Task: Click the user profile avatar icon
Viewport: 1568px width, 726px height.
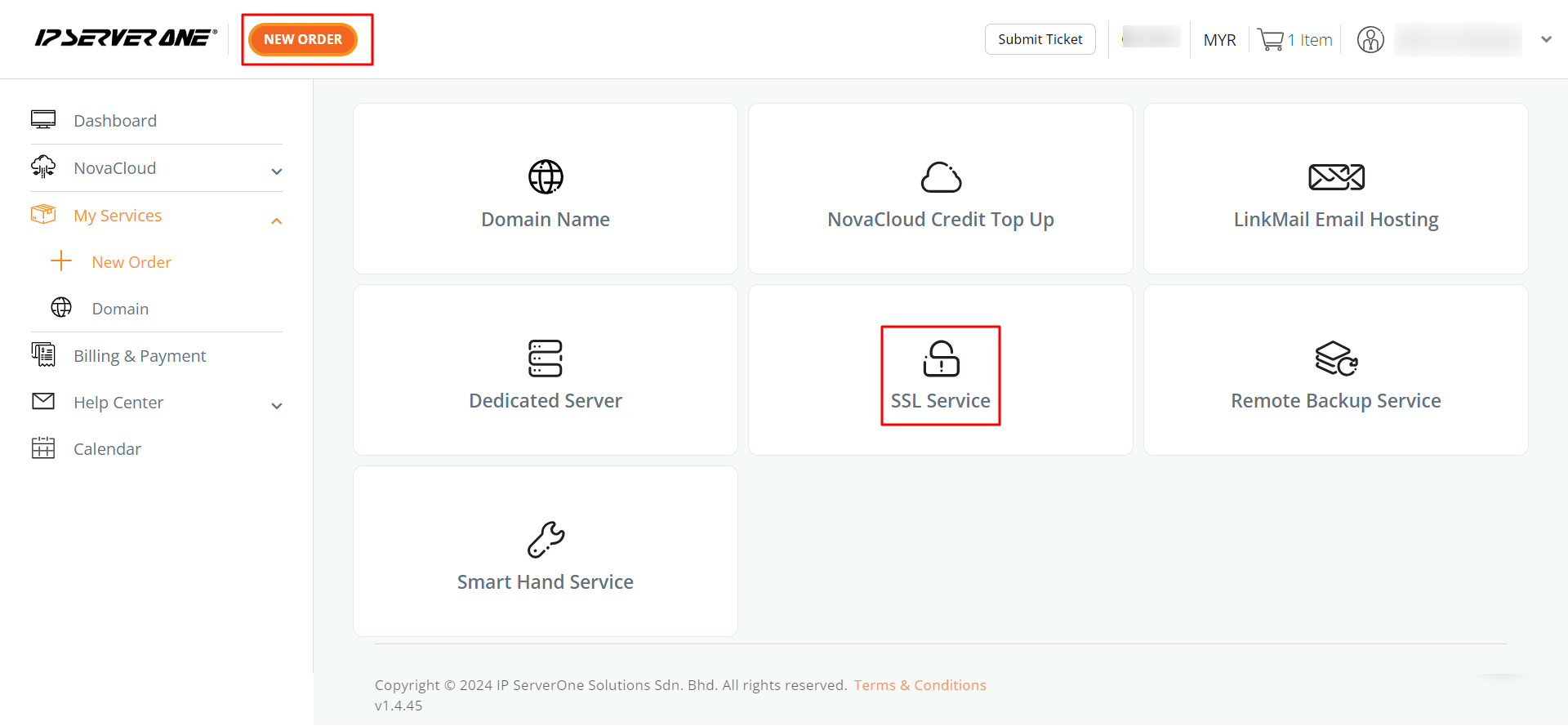Action: 1370,39
